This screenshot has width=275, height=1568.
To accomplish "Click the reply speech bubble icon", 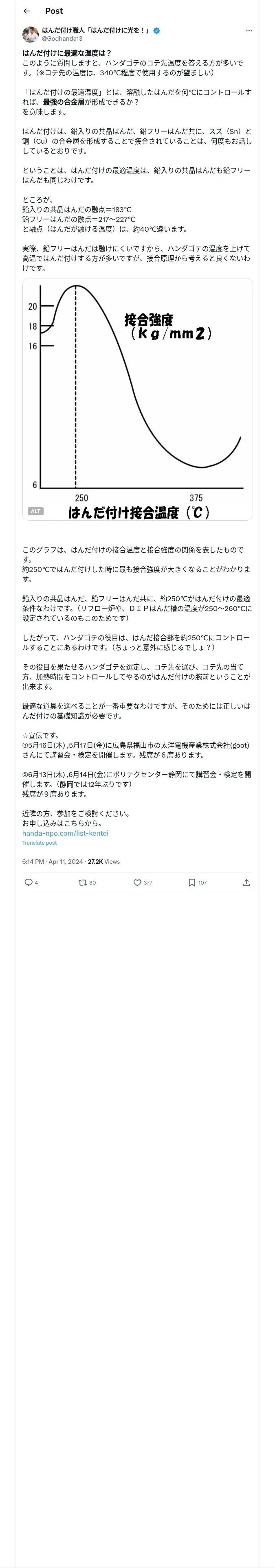I will 28,883.
